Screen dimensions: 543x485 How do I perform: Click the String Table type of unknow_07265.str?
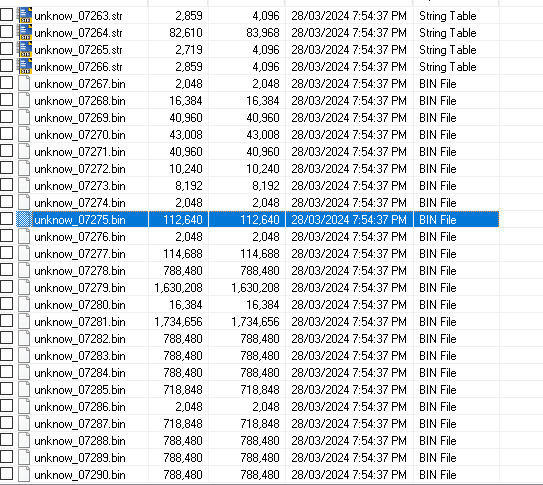pos(447,50)
